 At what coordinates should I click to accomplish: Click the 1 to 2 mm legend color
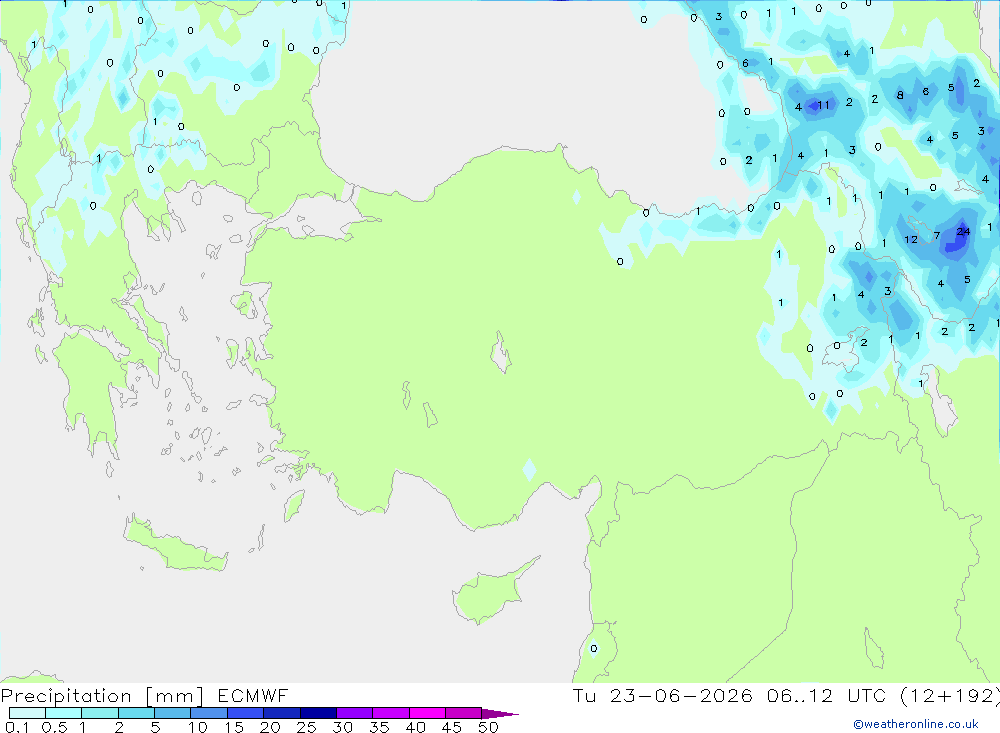click(100, 713)
